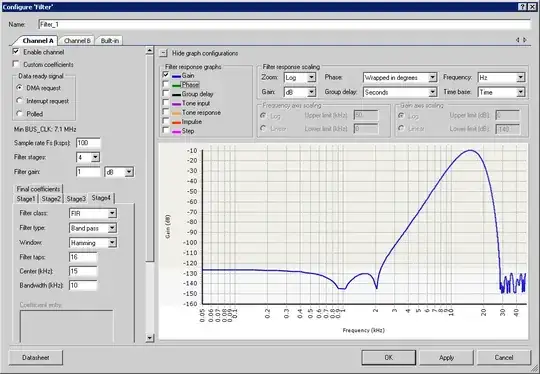
Task: Toggle the Impulse graph checkbox
Action: [x=166, y=121]
